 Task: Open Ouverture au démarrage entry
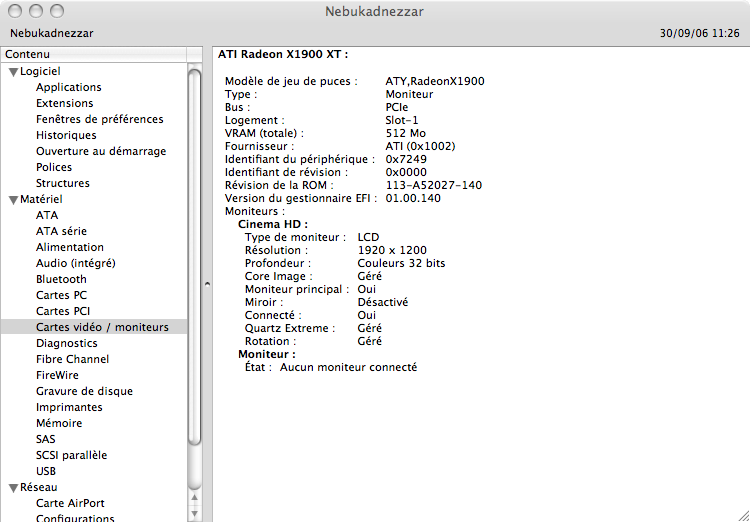pyautogui.click(x=101, y=151)
